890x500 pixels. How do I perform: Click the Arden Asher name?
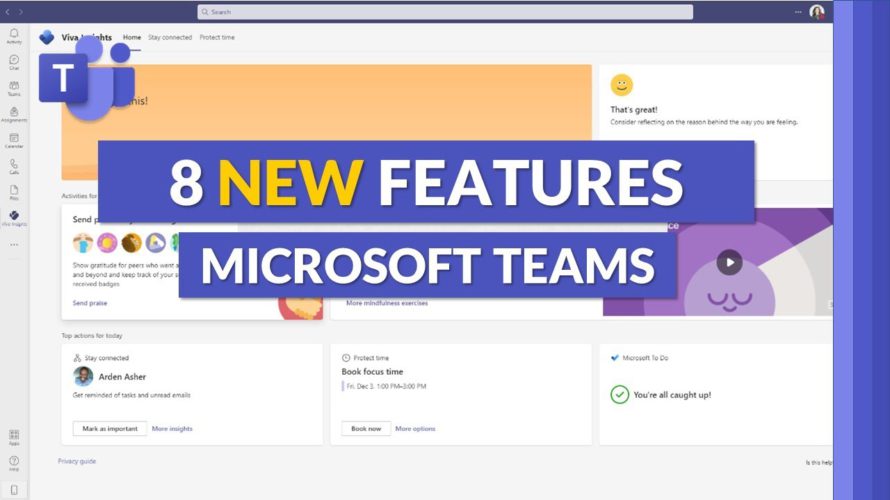pyautogui.click(x=122, y=377)
